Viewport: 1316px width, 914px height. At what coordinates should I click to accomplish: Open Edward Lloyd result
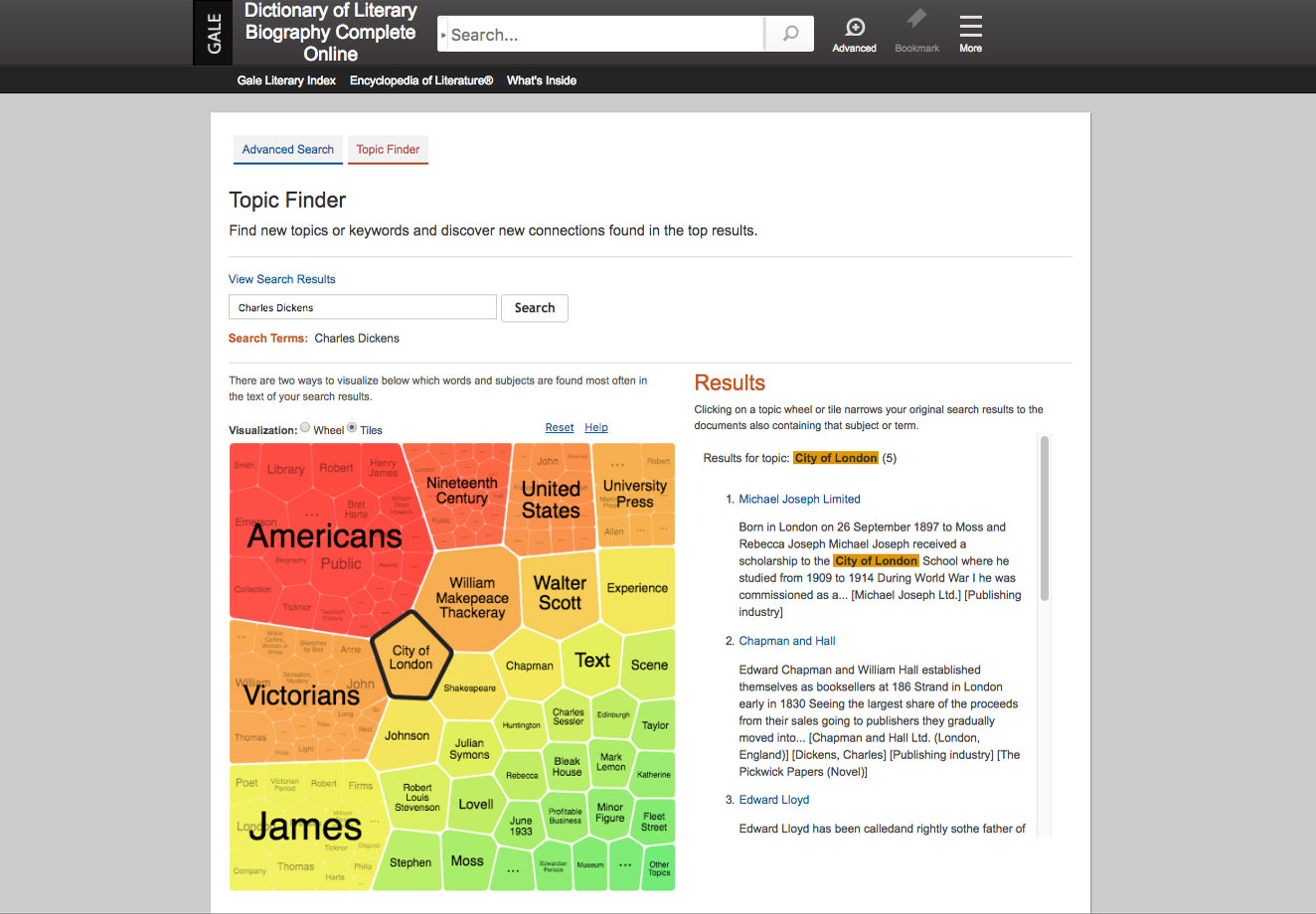click(x=774, y=800)
